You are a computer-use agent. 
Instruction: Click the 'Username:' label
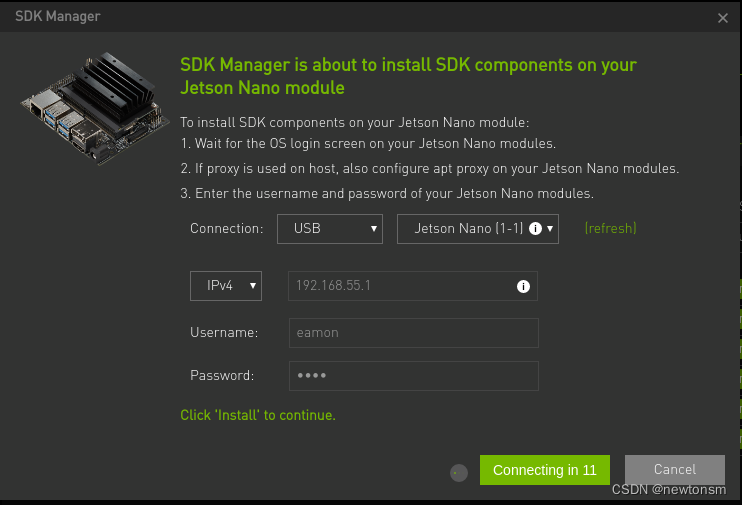[224, 333]
